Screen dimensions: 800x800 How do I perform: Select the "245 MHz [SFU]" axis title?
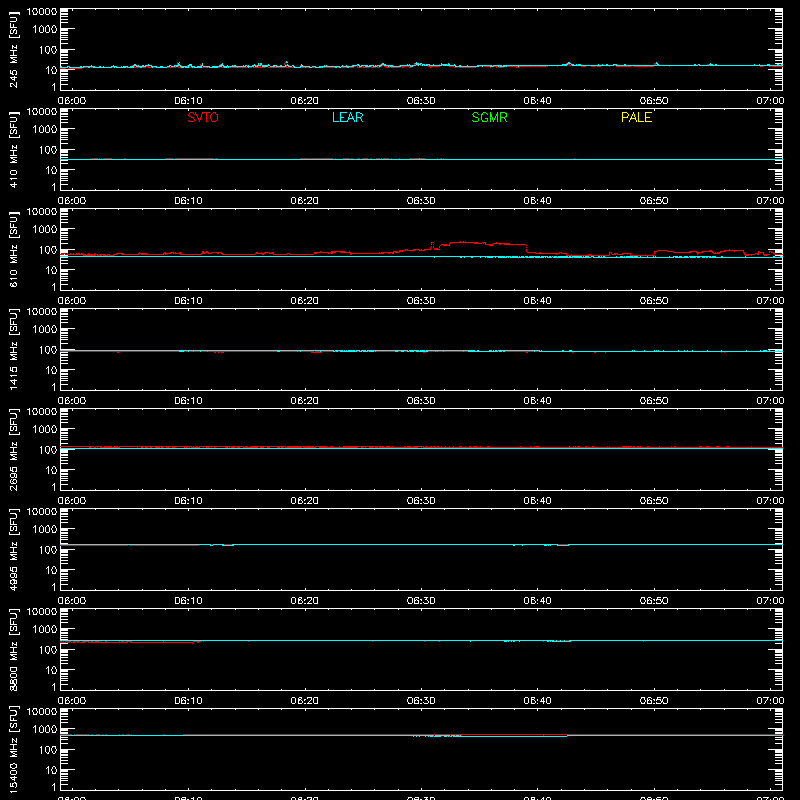click(x=13, y=49)
